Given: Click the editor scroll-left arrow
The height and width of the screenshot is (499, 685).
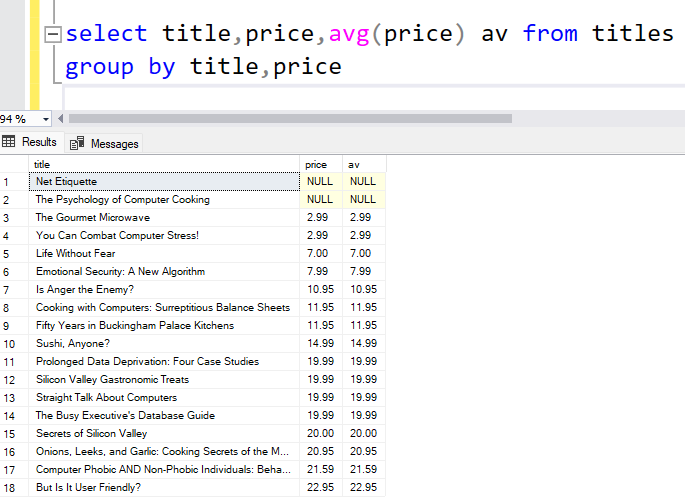Looking at the screenshot, I should [x=60, y=118].
